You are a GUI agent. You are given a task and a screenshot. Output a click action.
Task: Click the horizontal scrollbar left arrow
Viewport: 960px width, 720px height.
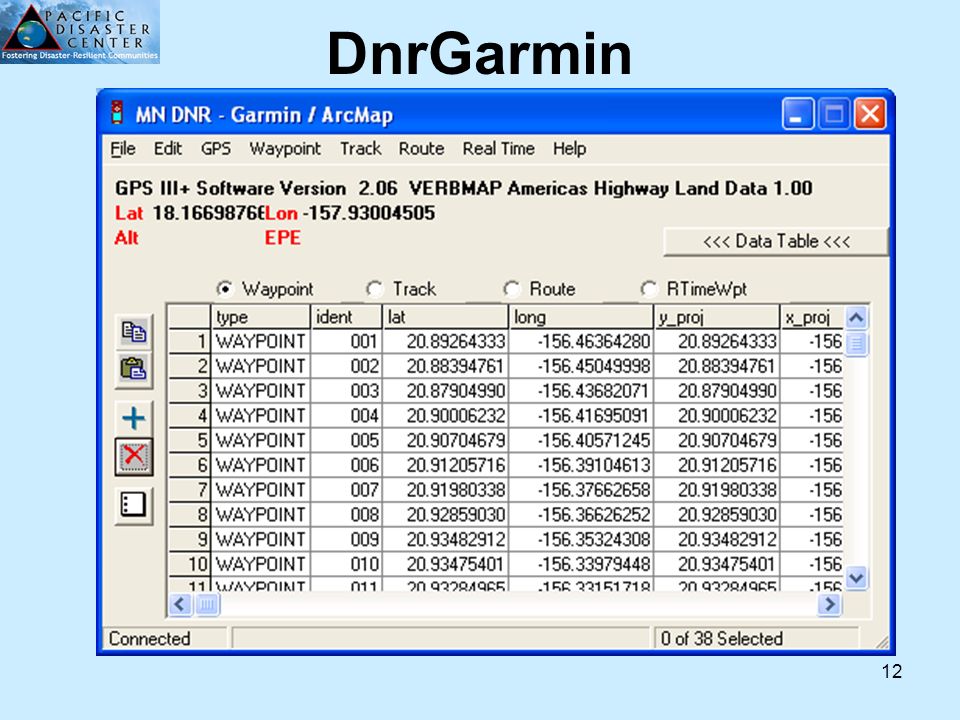[179, 605]
